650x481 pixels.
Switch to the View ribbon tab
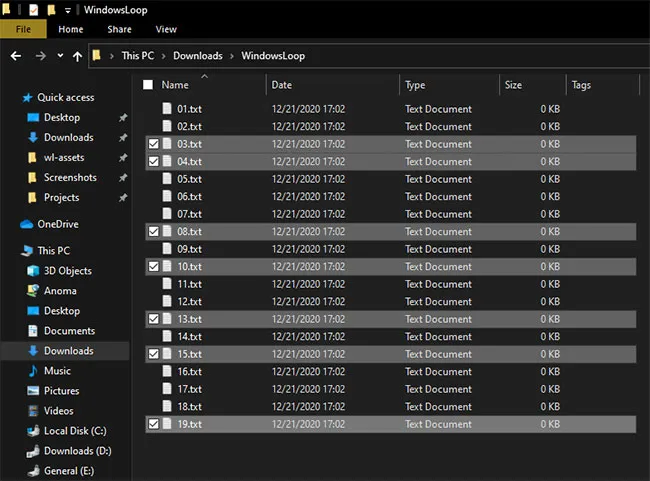pos(166,30)
